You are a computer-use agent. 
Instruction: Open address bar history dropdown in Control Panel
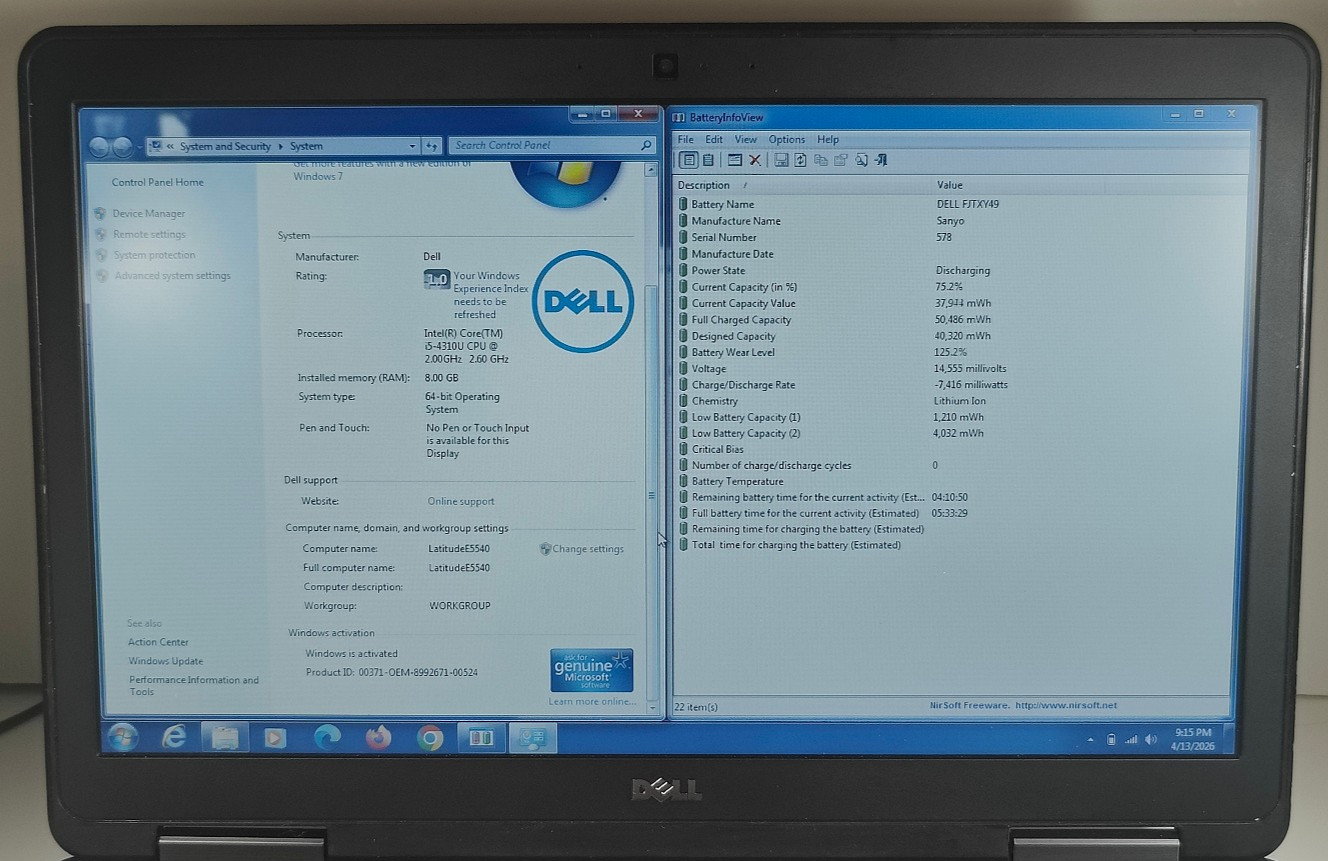click(412, 146)
